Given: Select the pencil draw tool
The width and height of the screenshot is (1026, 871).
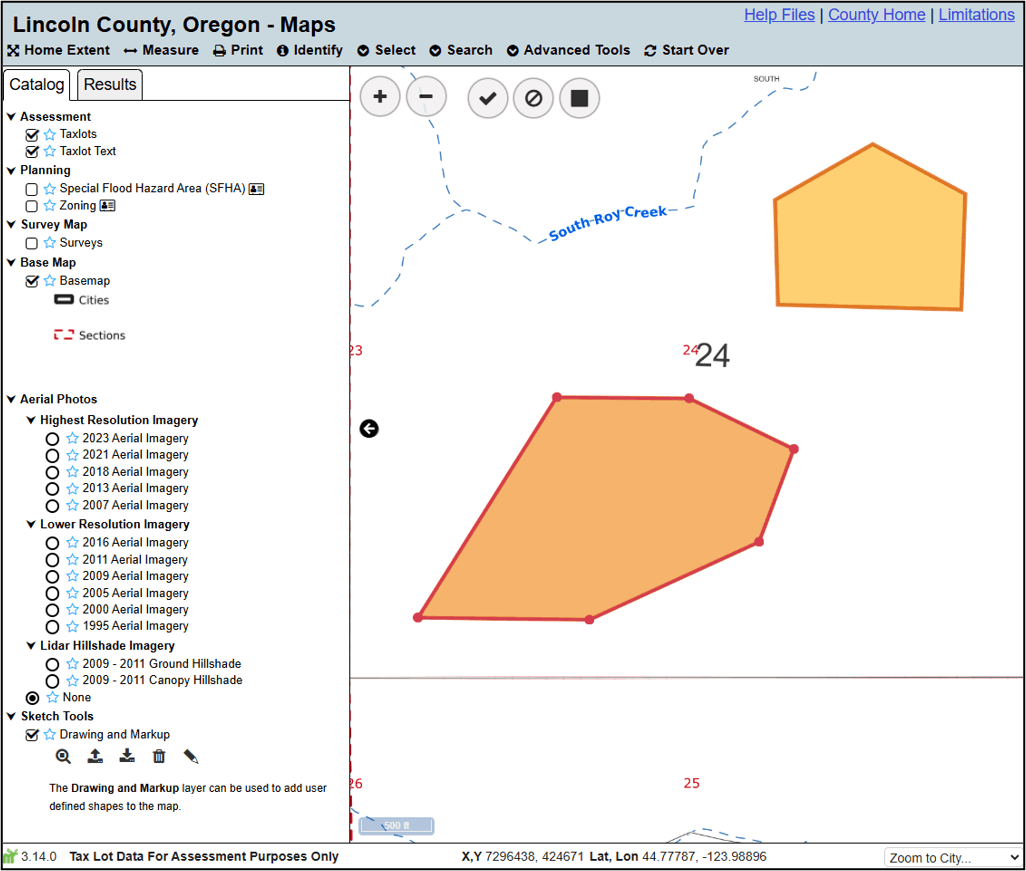Looking at the screenshot, I should pyautogui.click(x=191, y=756).
